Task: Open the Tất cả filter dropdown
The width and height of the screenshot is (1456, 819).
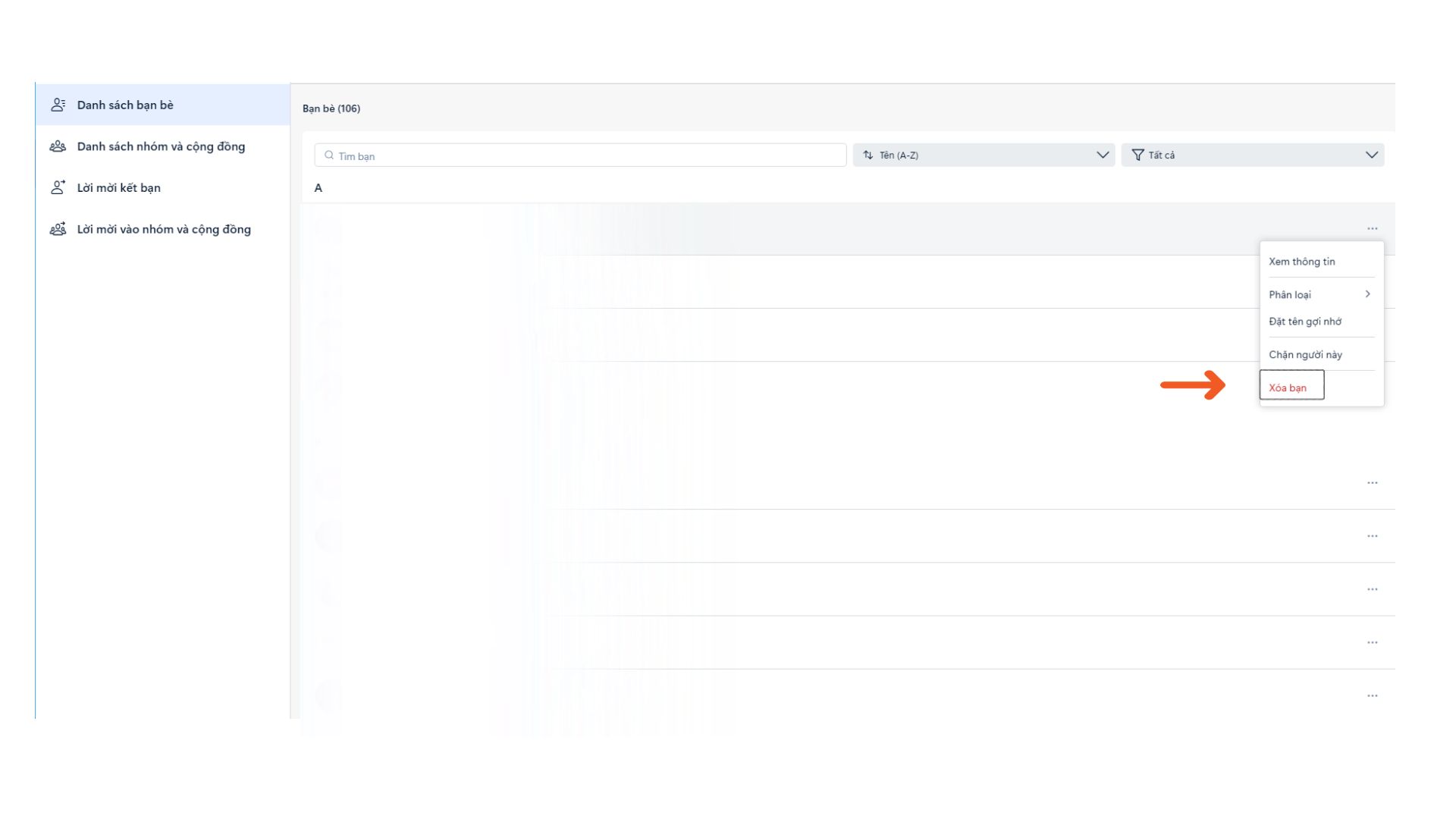Action: coord(1252,155)
